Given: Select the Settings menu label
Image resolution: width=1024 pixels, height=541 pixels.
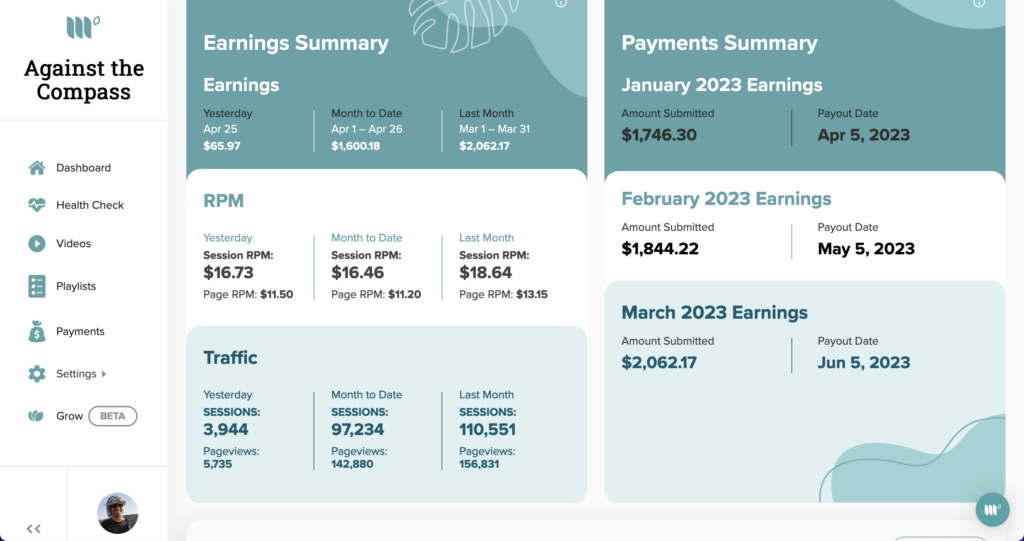Looking at the screenshot, I should click(x=76, y=374).
